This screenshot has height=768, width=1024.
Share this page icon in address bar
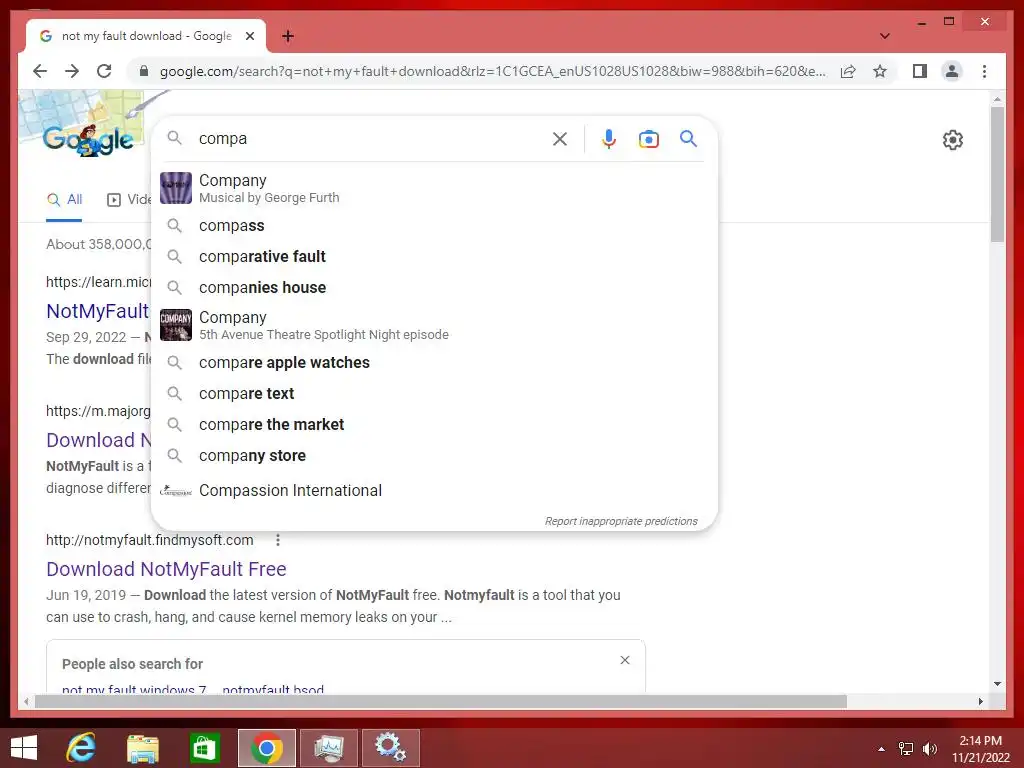pos(848,71)
